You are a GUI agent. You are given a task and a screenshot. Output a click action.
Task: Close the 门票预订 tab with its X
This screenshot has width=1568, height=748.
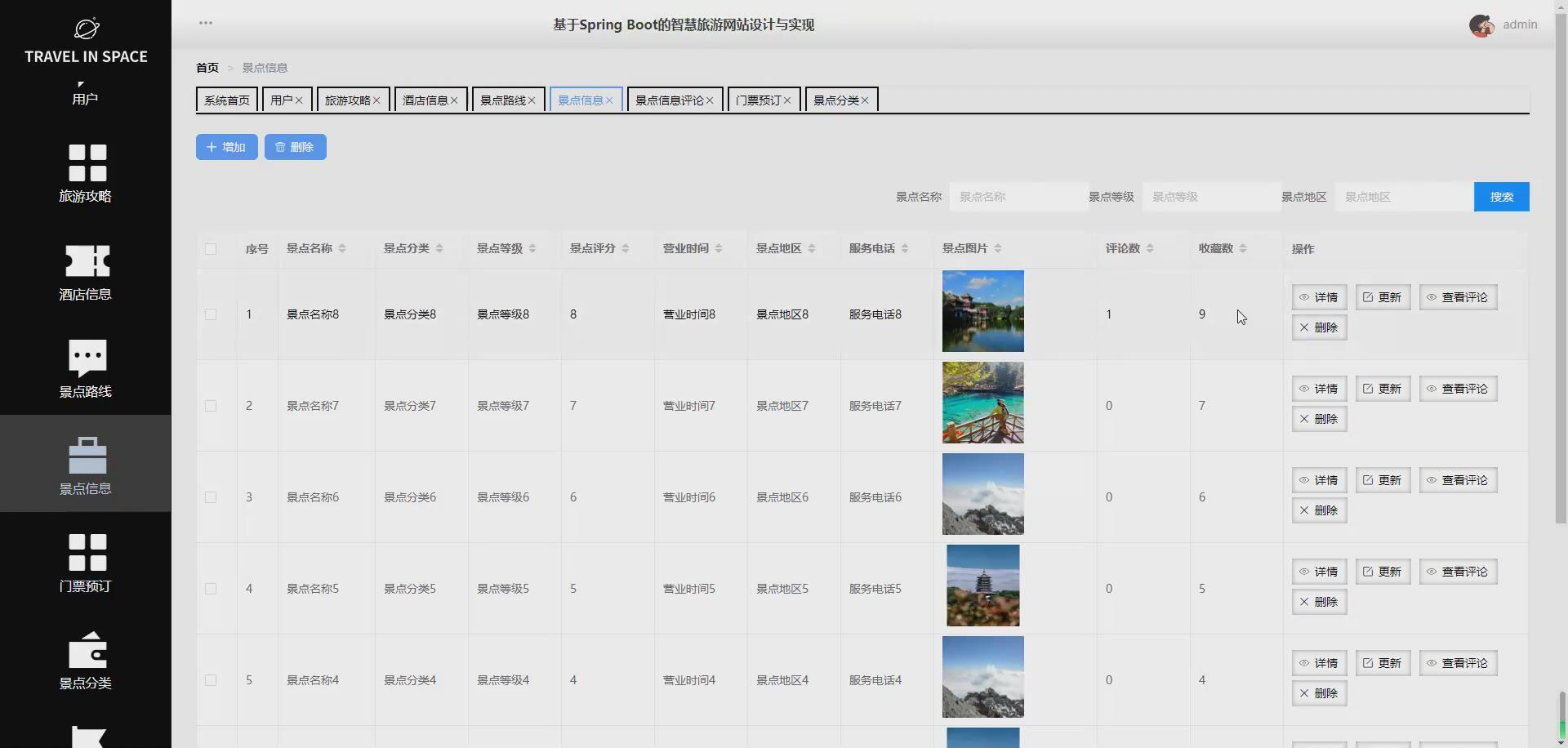(x=787, y=100)
